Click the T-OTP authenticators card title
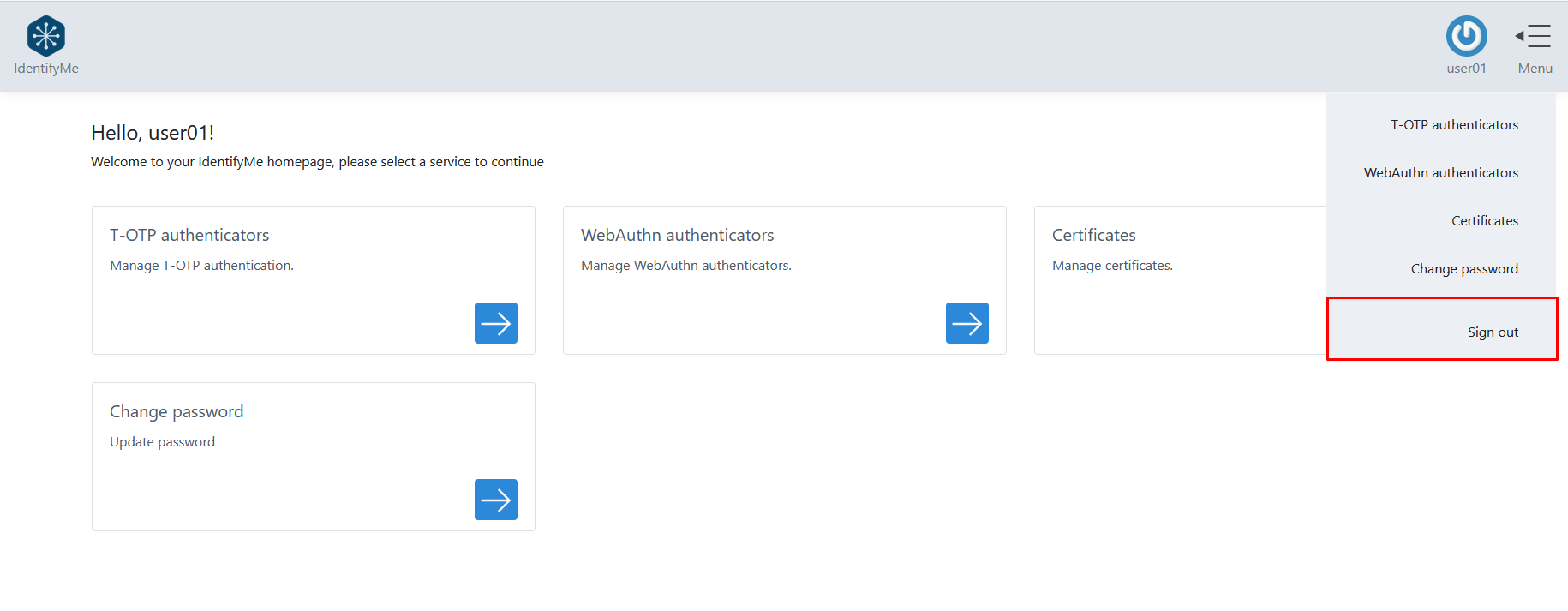 click(189, 235)
